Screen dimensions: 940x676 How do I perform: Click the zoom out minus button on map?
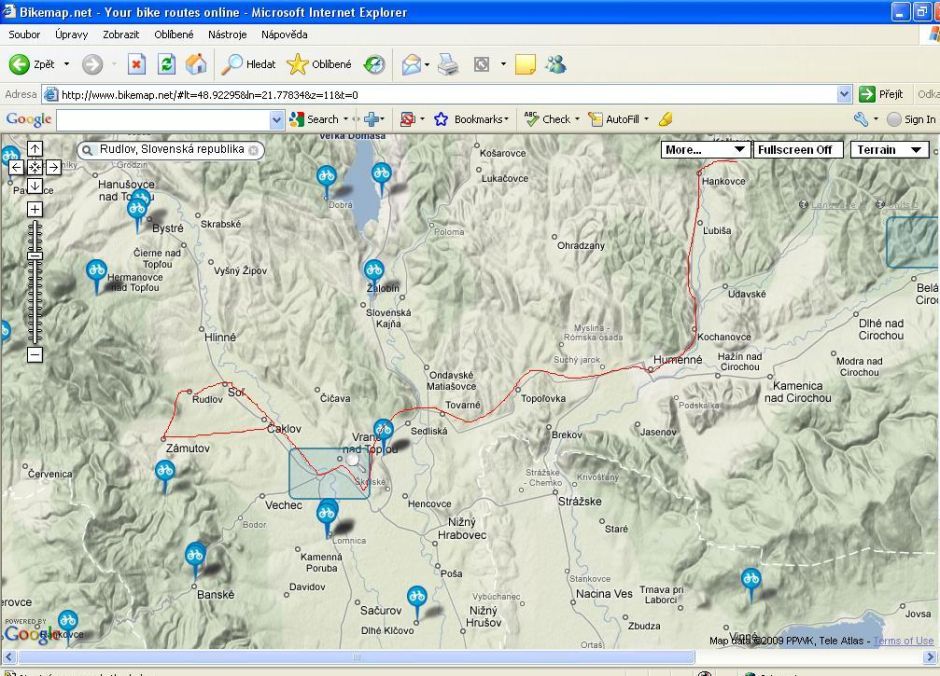coord(35,355)
